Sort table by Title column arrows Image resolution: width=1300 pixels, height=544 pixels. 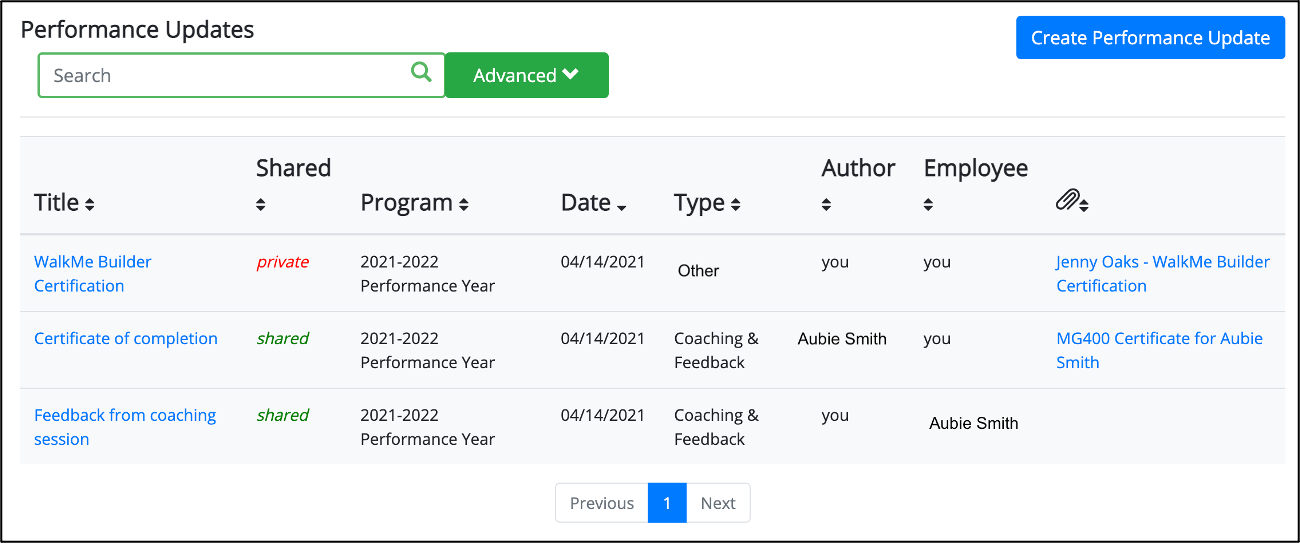point(90,205)
